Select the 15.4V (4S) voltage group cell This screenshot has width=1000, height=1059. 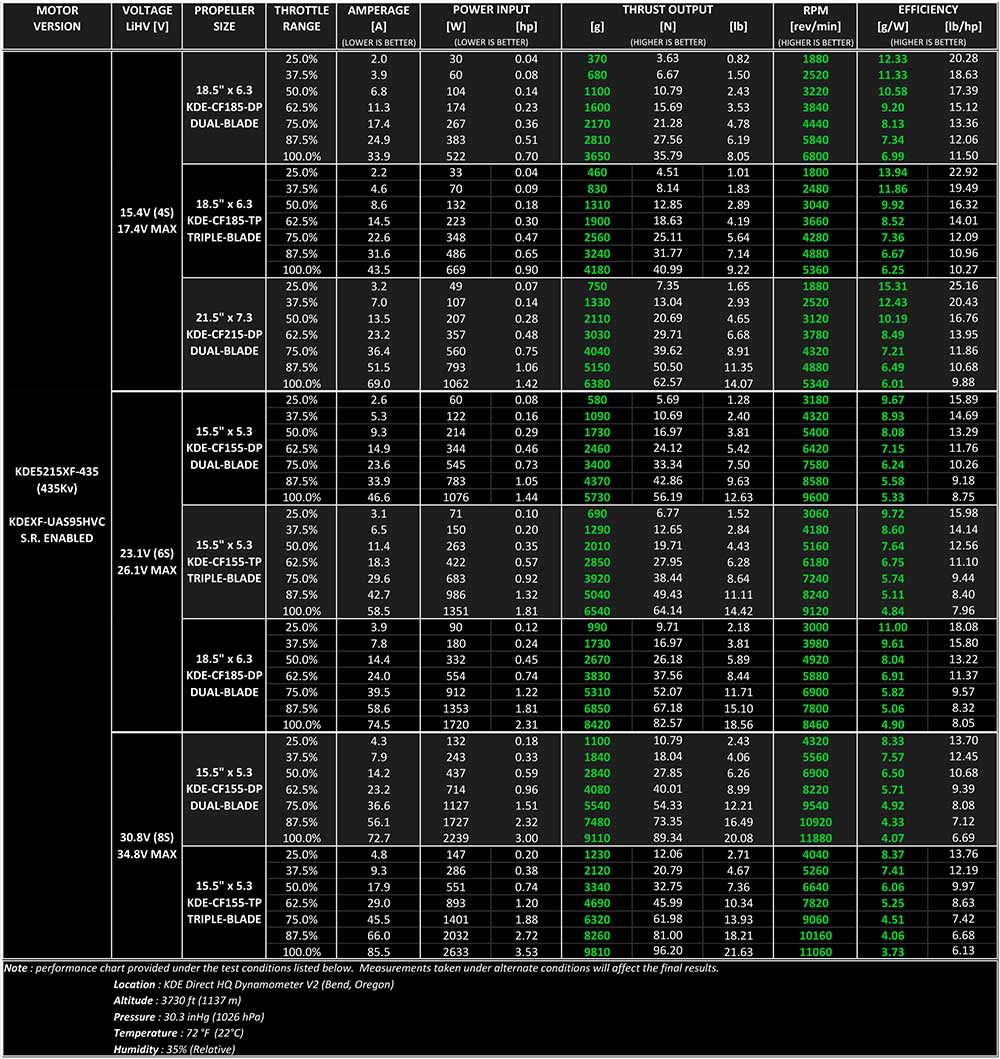(x=146, y=221)
